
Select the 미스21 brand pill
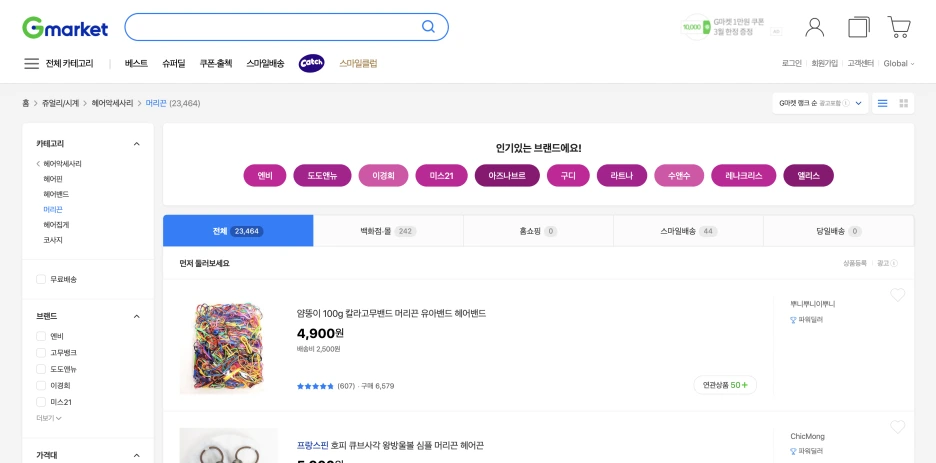[x=442, y=175]
